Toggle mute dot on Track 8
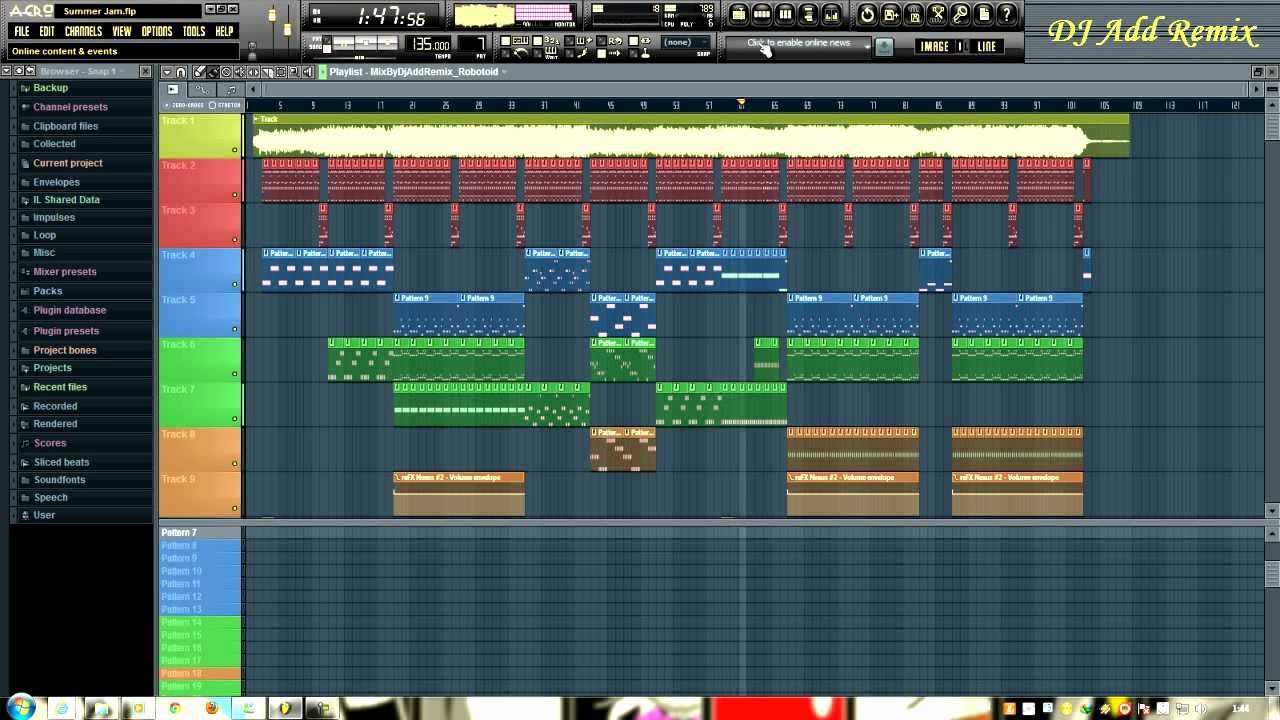The height and width of the screenshot is (720, 1280). [x=235, y=463]
